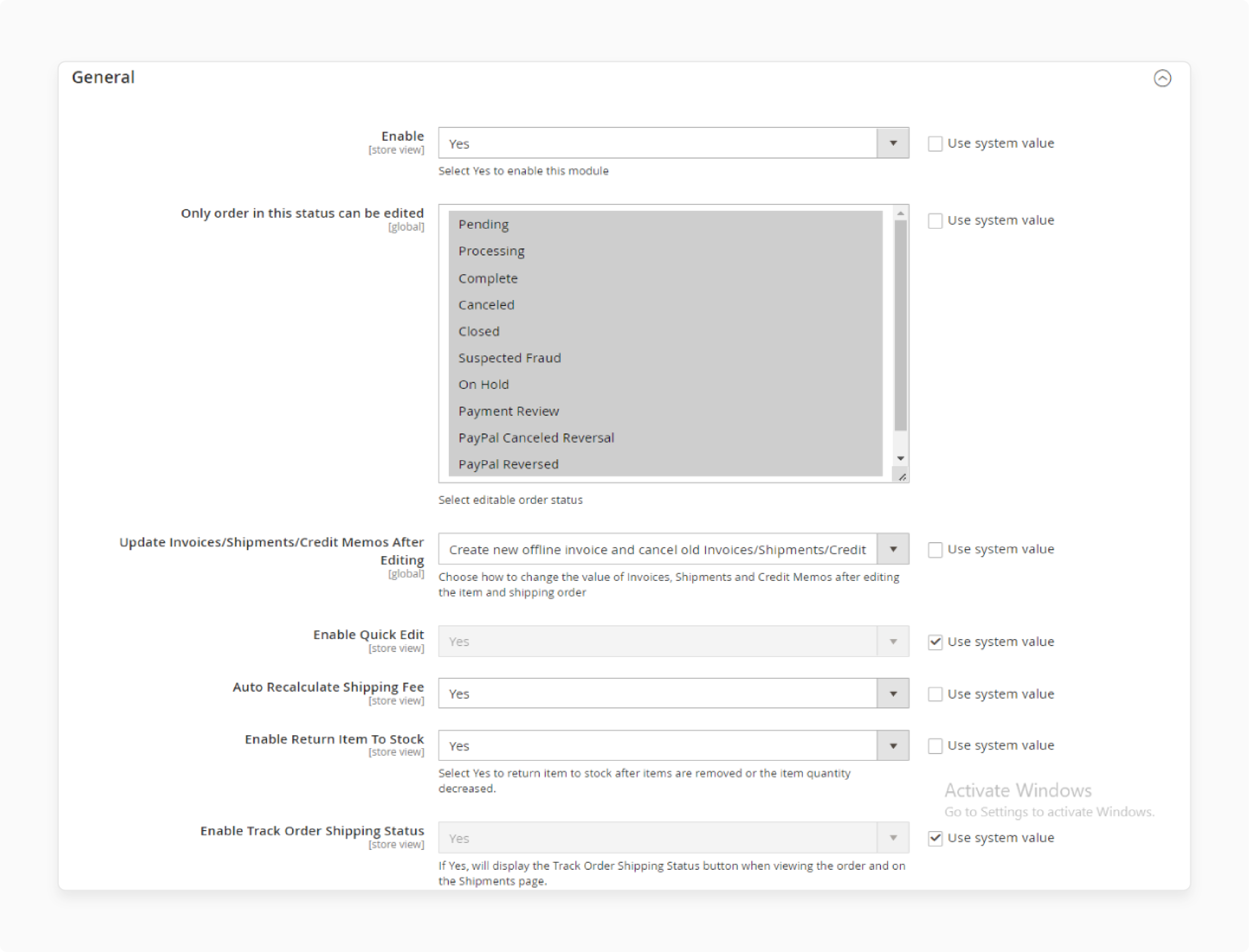This screenshot has height=952, width=1249.
Task: Select Payment Review in the status list
Action: (x=665, y=412)
